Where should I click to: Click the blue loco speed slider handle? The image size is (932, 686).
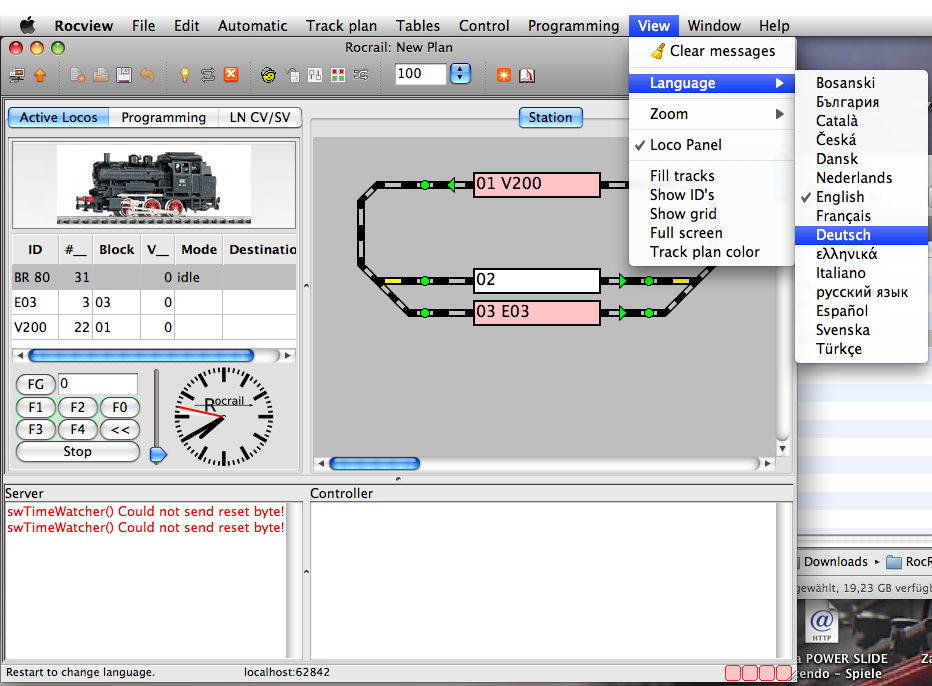point(157,455)
